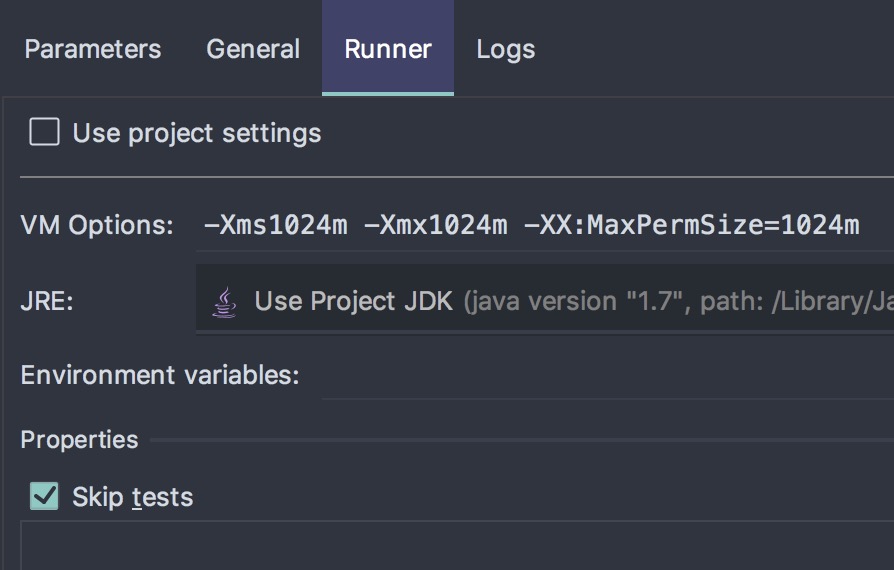Switch to the Parameters tab
Screen dimensions: 894x570
point(92,49)
